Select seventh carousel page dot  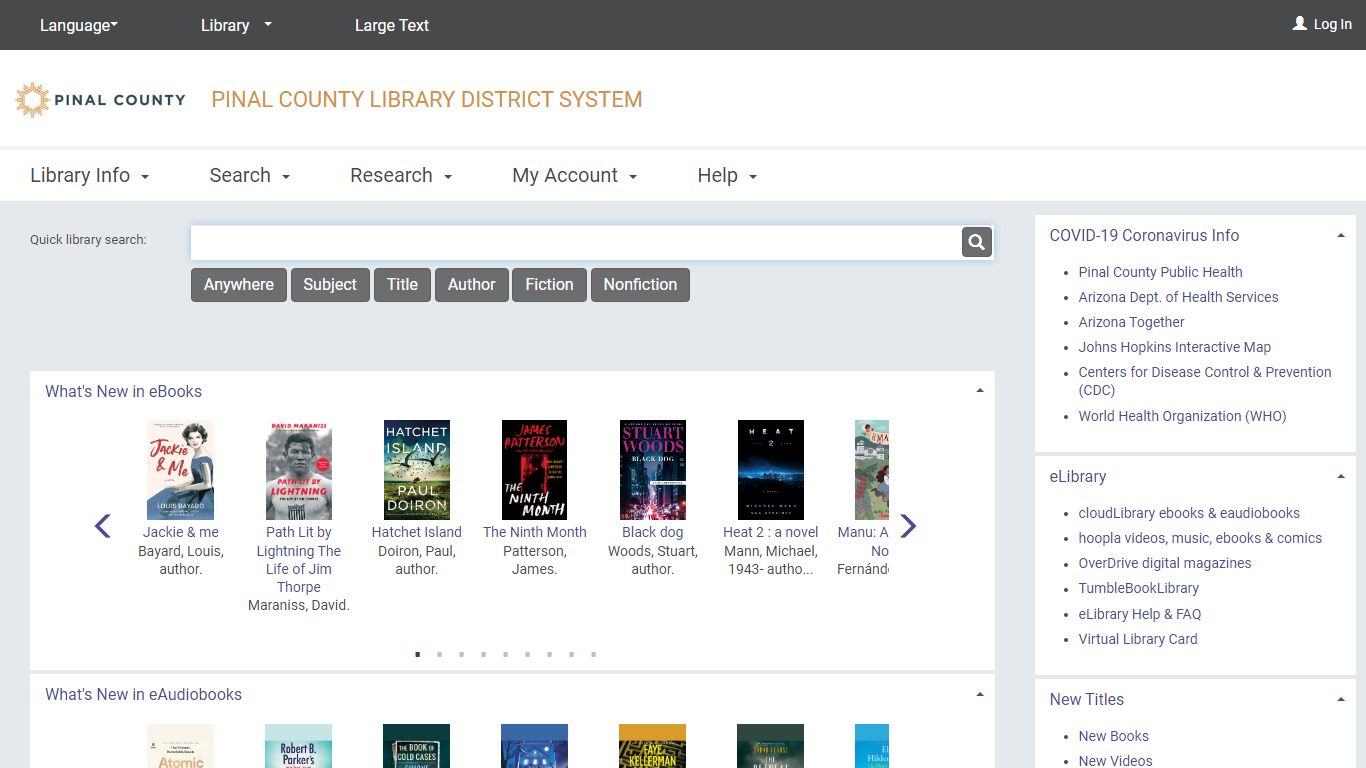pyautogui.click(x=550, y=654)
